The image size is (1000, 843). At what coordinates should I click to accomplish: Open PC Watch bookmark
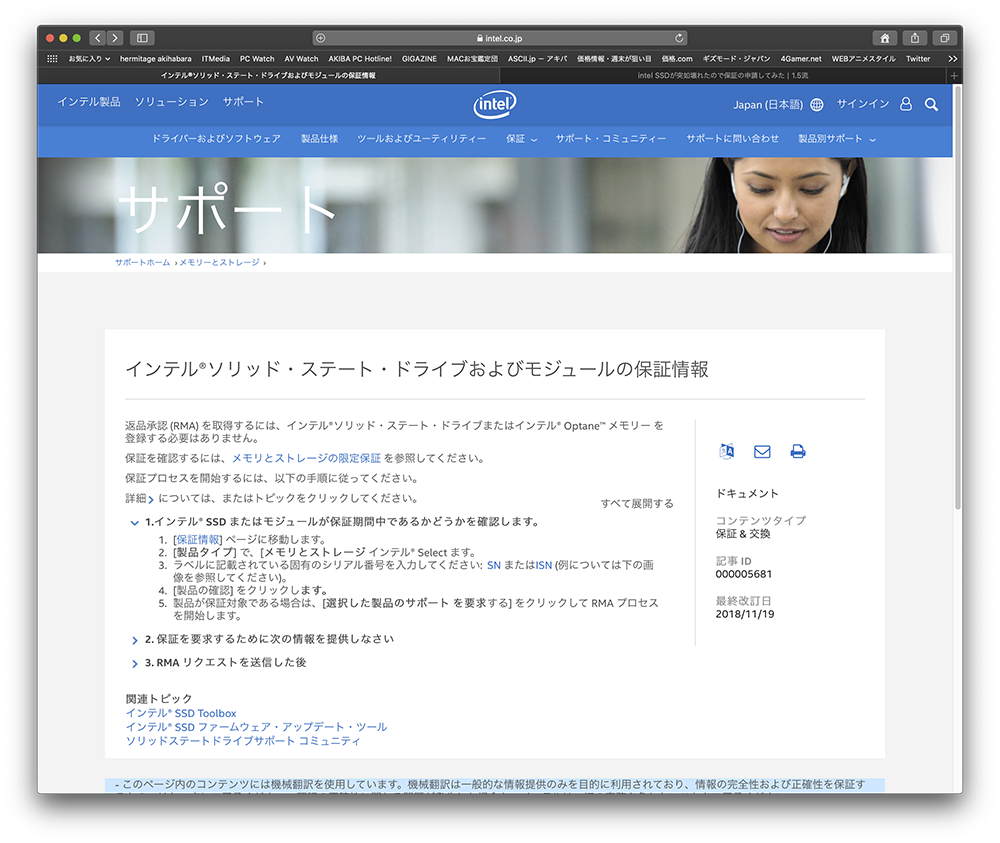click(x=257, y=59)
